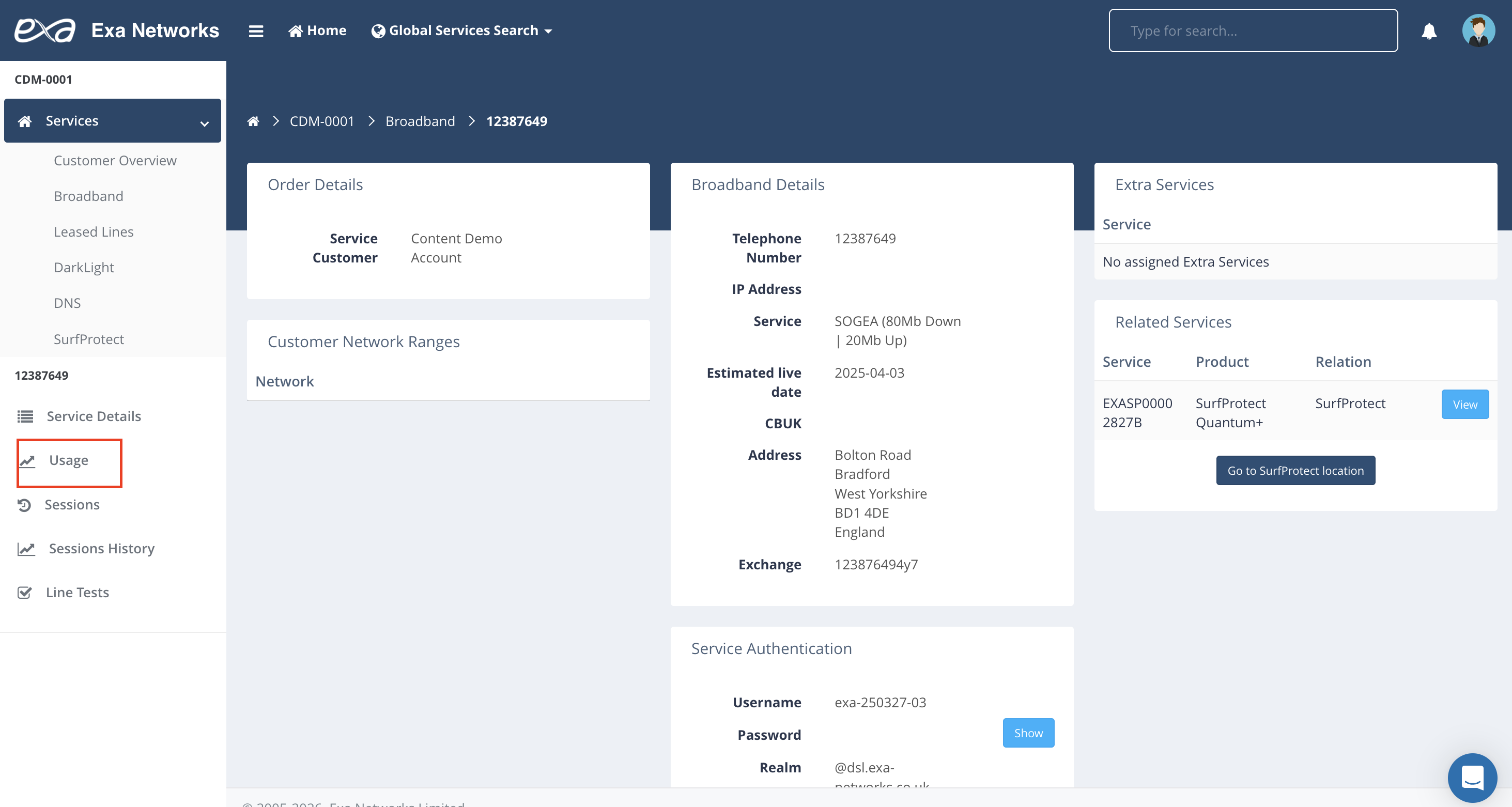The height and width of the screenshot is (807, 1512).
Task: Go to Leased Lines section
Action: coord(94,232)
